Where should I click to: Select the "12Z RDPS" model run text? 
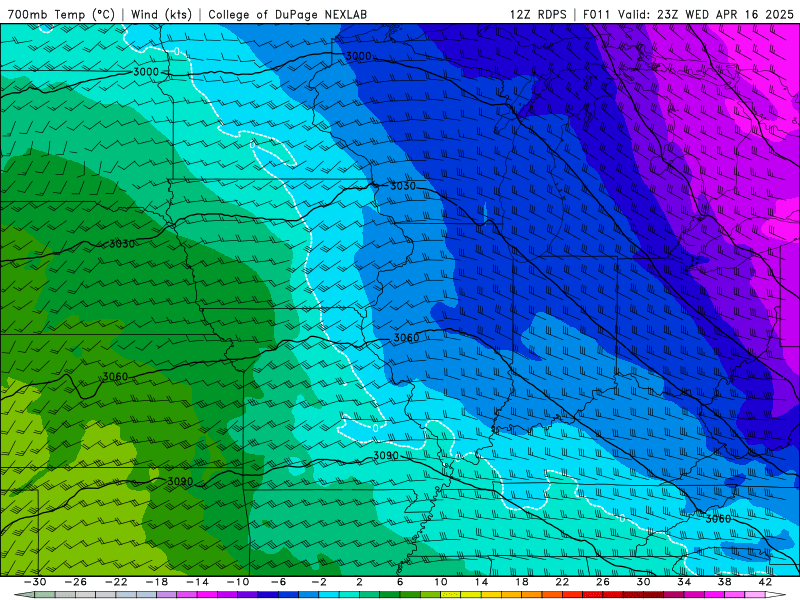(x=538, y=14)
